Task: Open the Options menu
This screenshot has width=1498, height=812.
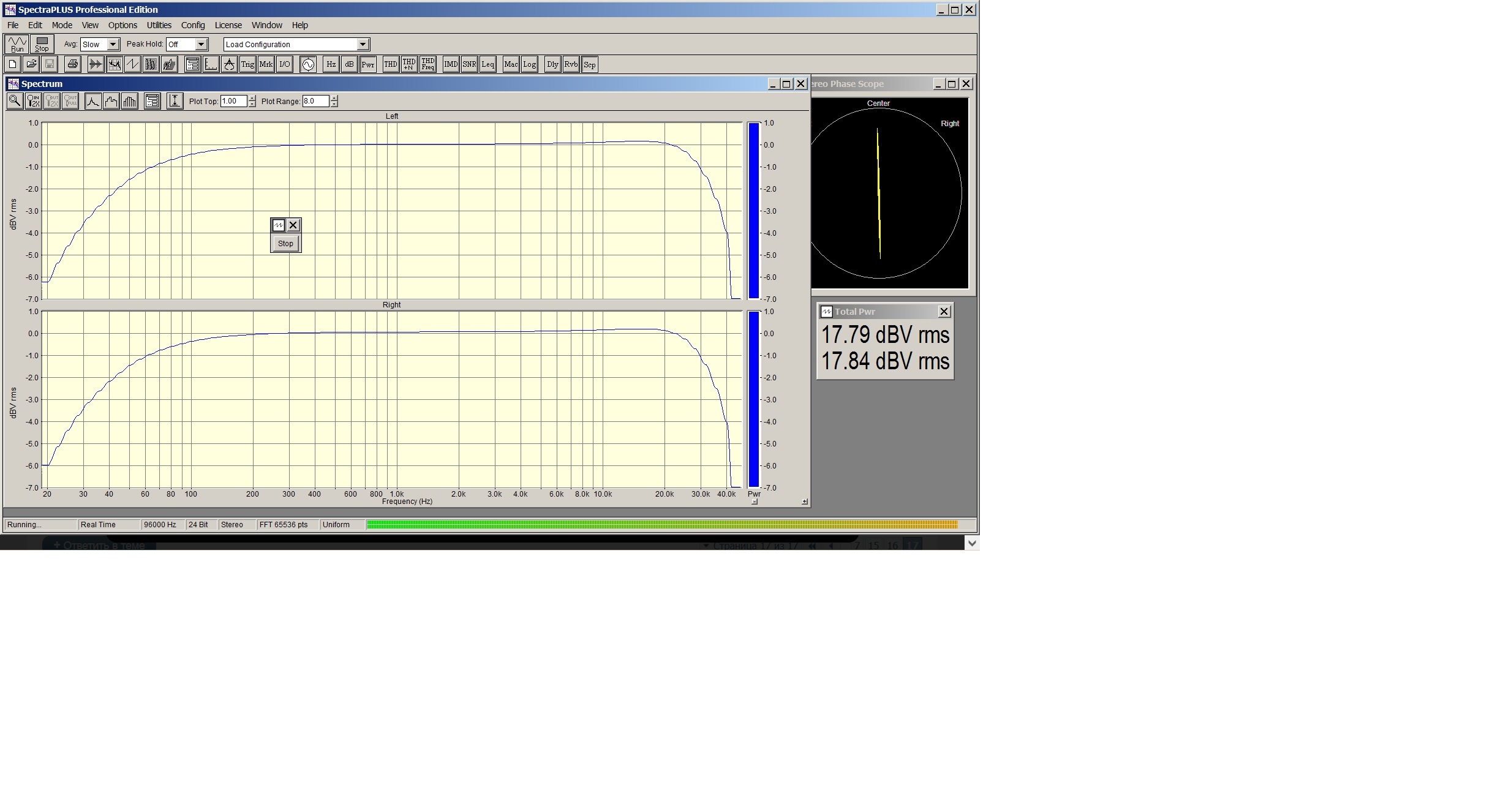Action: tap(122, 25)
